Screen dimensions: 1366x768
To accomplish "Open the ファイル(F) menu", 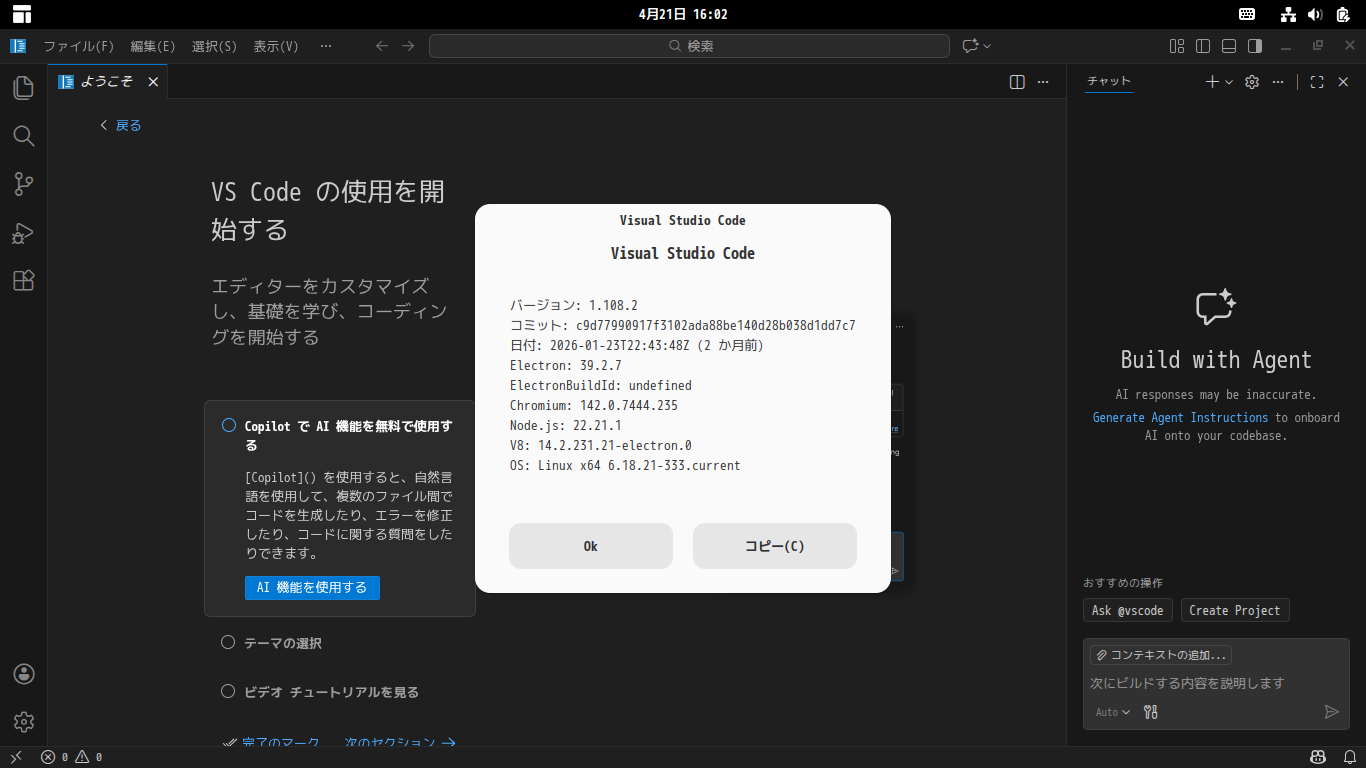I will [x=79, y=46].
